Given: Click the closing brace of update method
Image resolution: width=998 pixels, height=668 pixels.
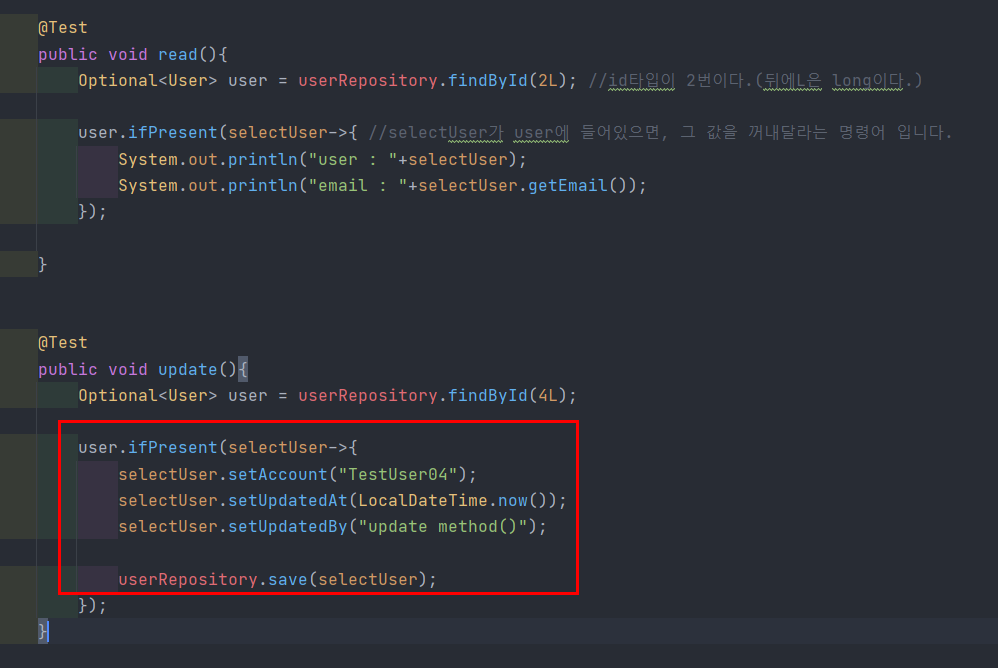Looking at the screenshot, I should [43, 631].
